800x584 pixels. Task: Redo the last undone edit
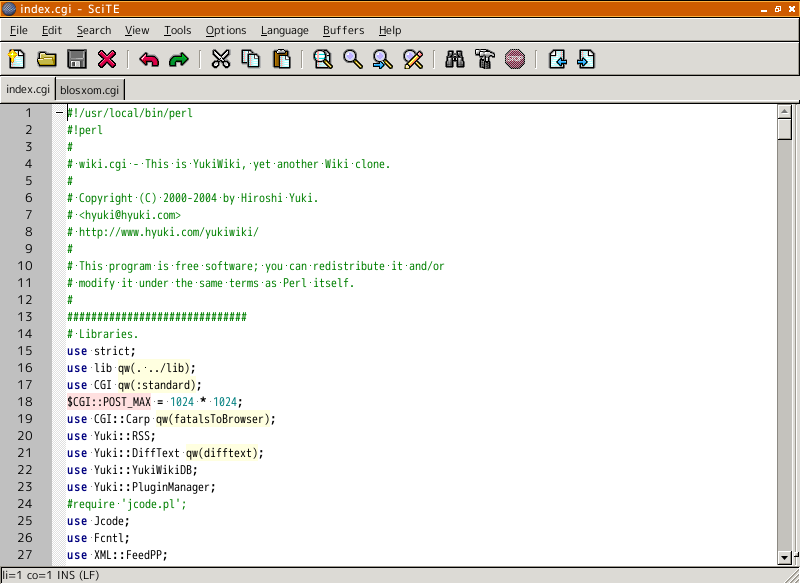(179, 59)
